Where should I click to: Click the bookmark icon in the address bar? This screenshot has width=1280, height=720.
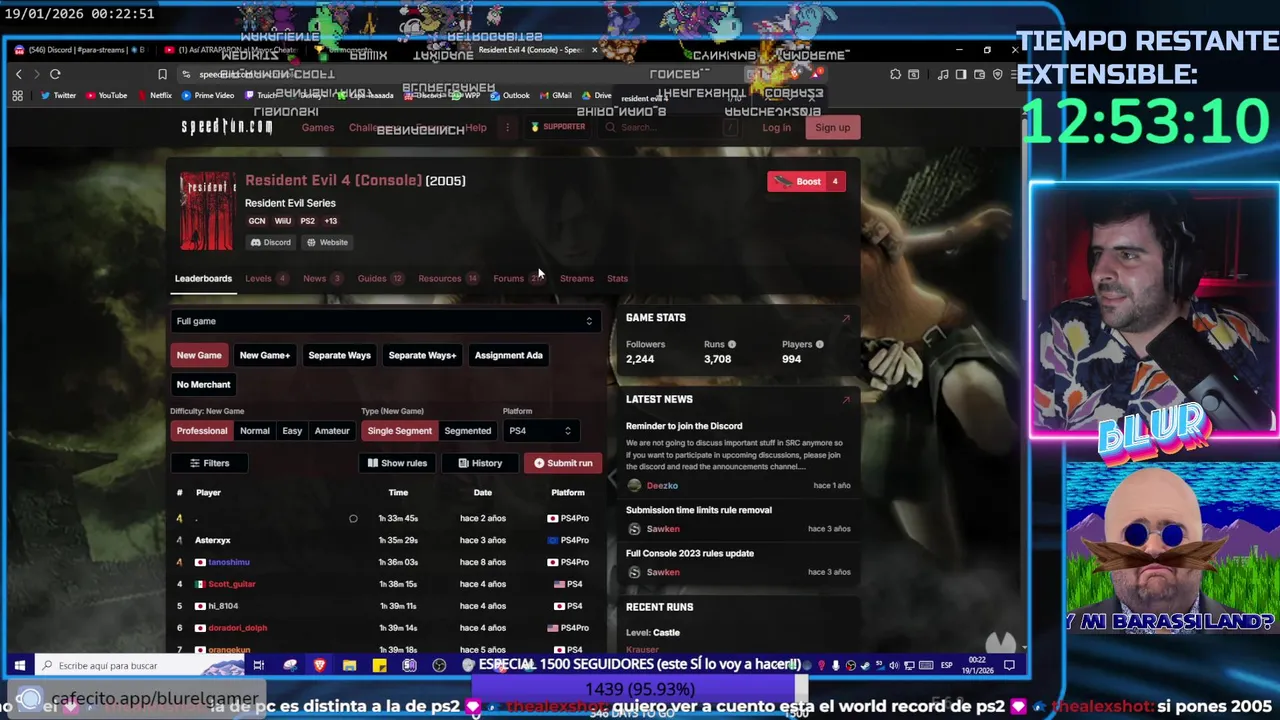[x=162, y=74]
